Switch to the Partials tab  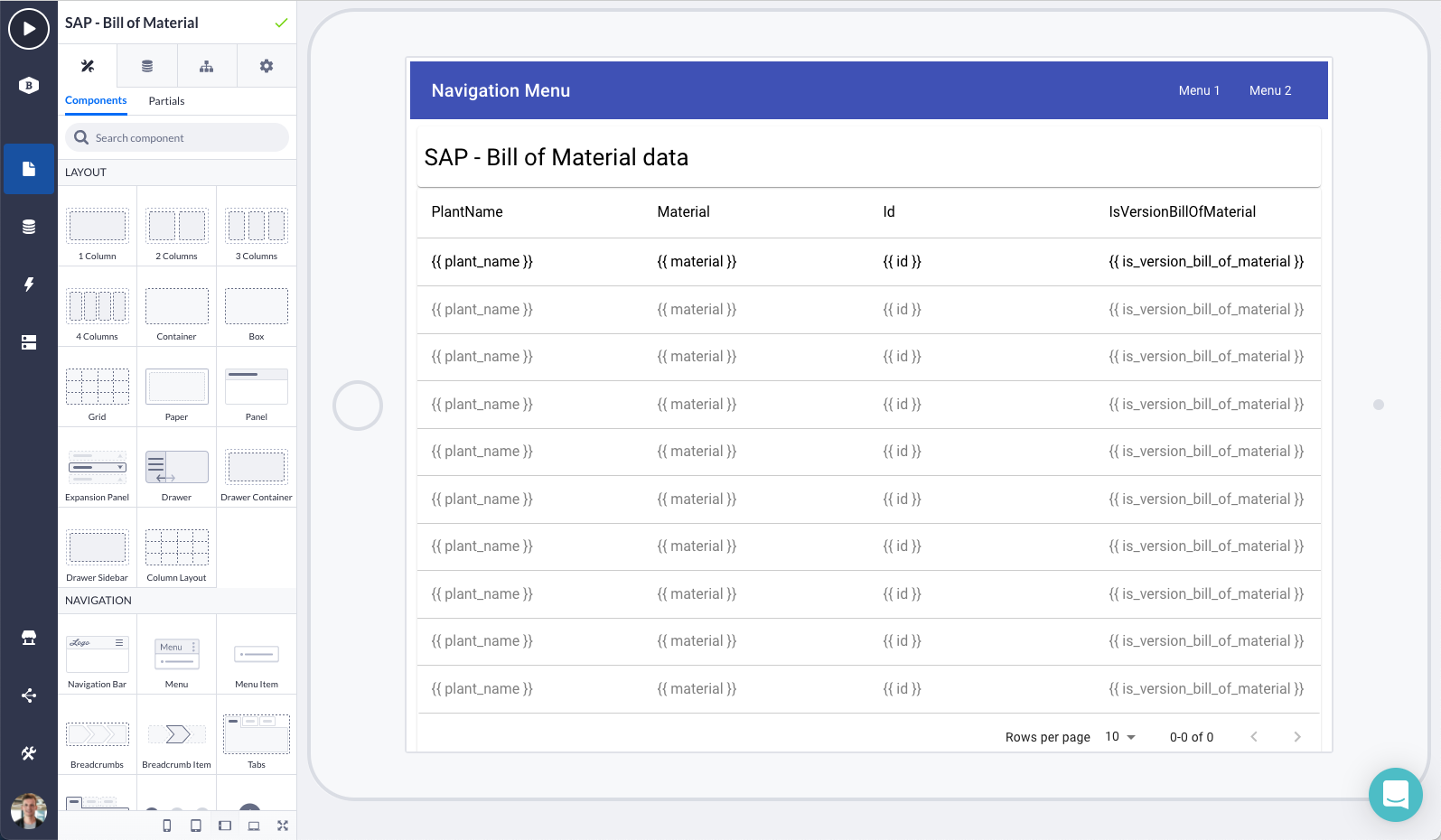166,101
